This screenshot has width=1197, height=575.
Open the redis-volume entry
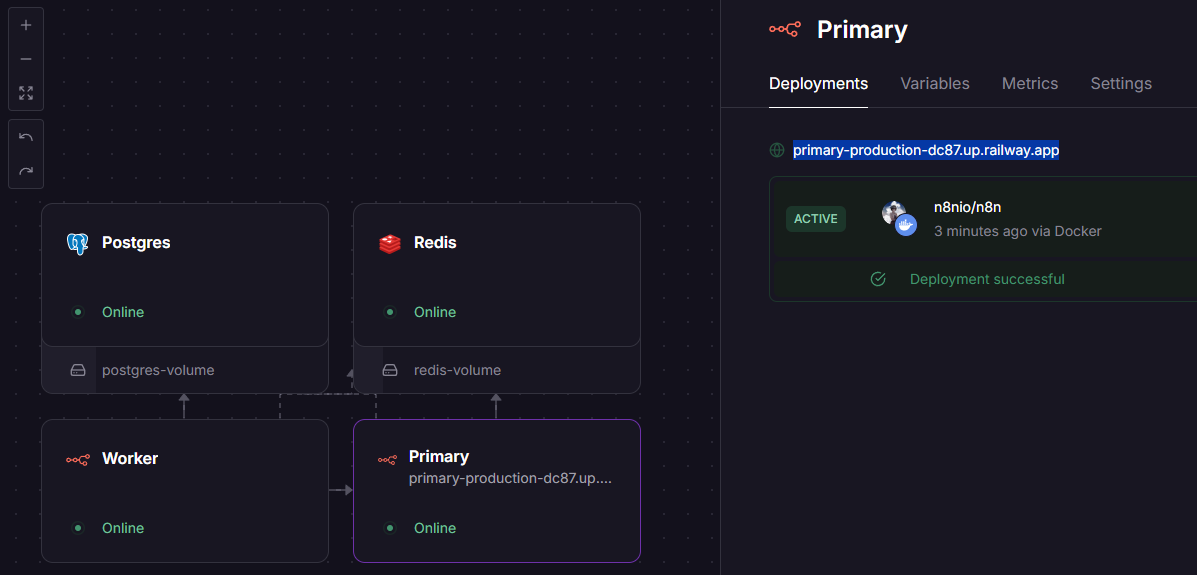point(497,370)
